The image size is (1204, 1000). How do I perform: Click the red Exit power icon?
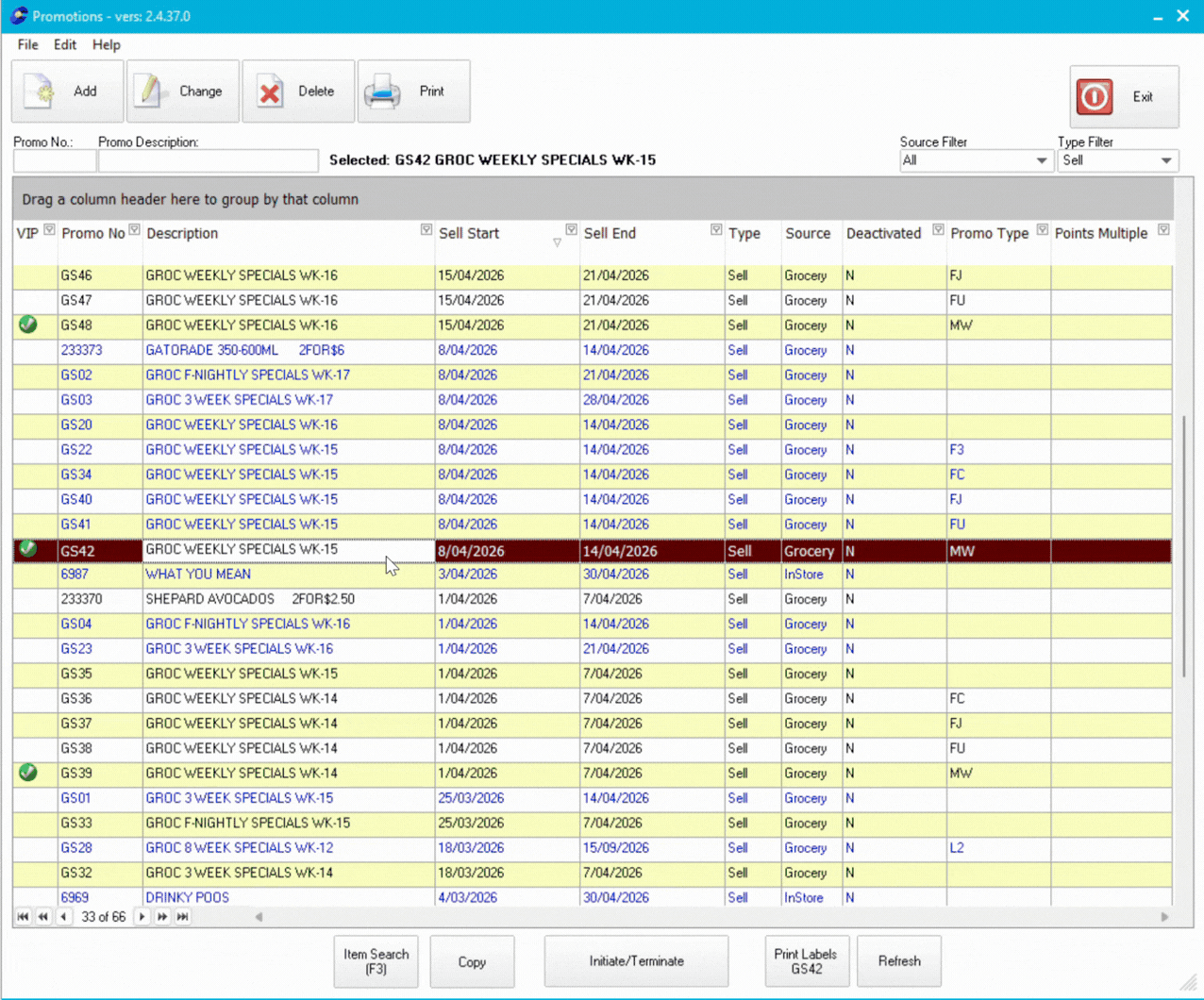click(1095, 97)
